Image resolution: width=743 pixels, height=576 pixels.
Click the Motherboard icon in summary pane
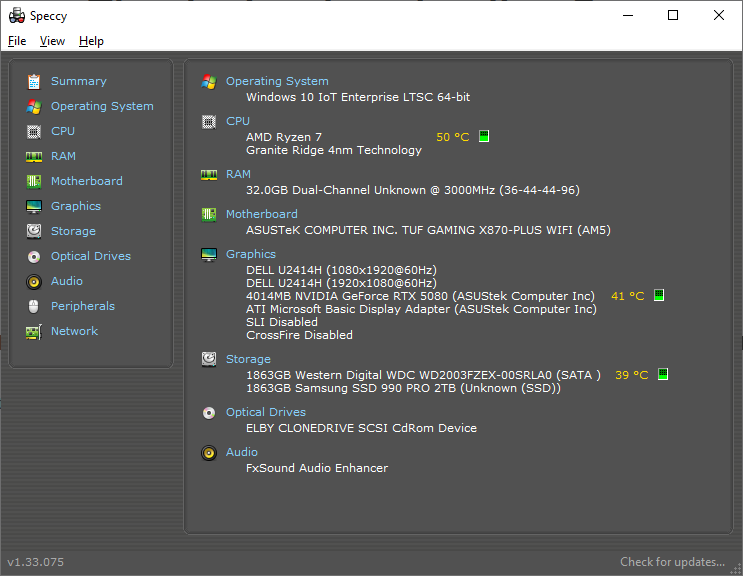(209, 215)
